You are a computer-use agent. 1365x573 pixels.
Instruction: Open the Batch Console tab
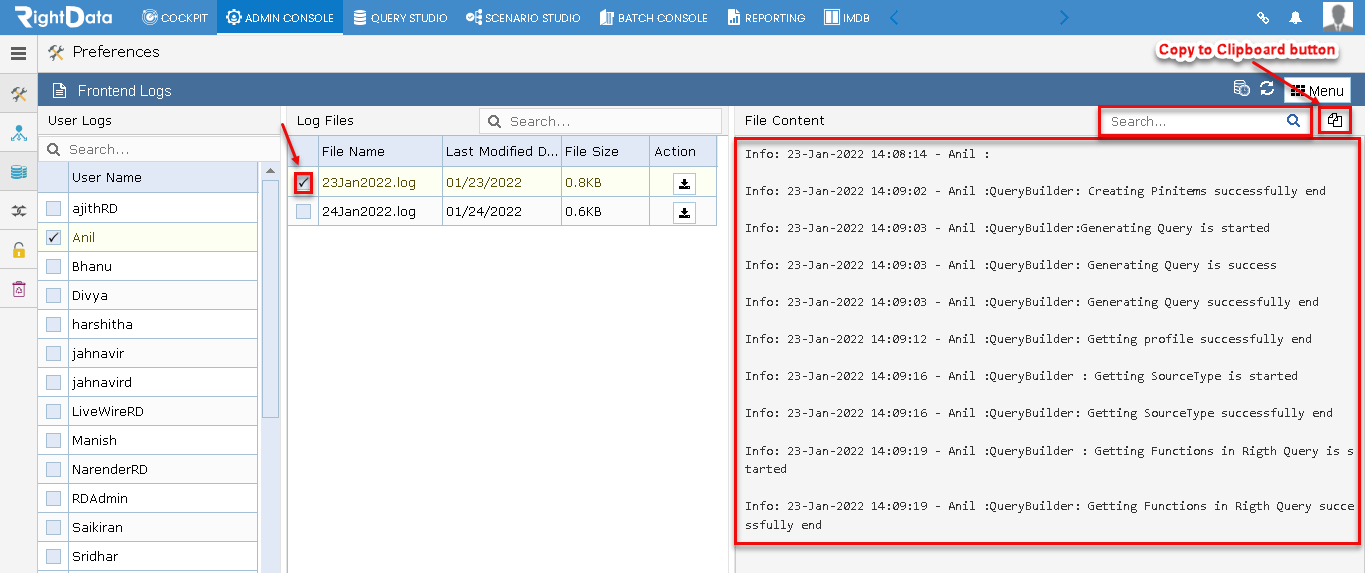[654, 18]
